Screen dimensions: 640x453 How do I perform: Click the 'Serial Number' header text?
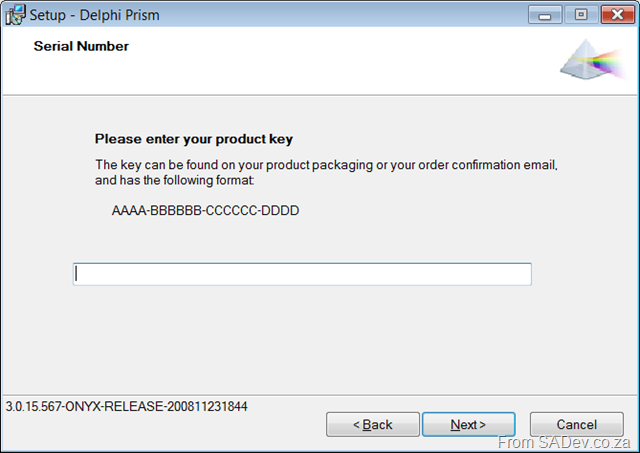[x=81, y=46]
